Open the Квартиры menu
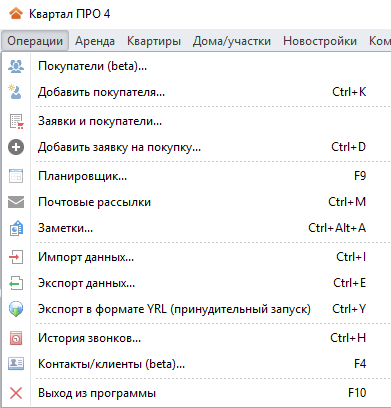The width and height of the screenshot is (391, 408). tap(154, 41)
